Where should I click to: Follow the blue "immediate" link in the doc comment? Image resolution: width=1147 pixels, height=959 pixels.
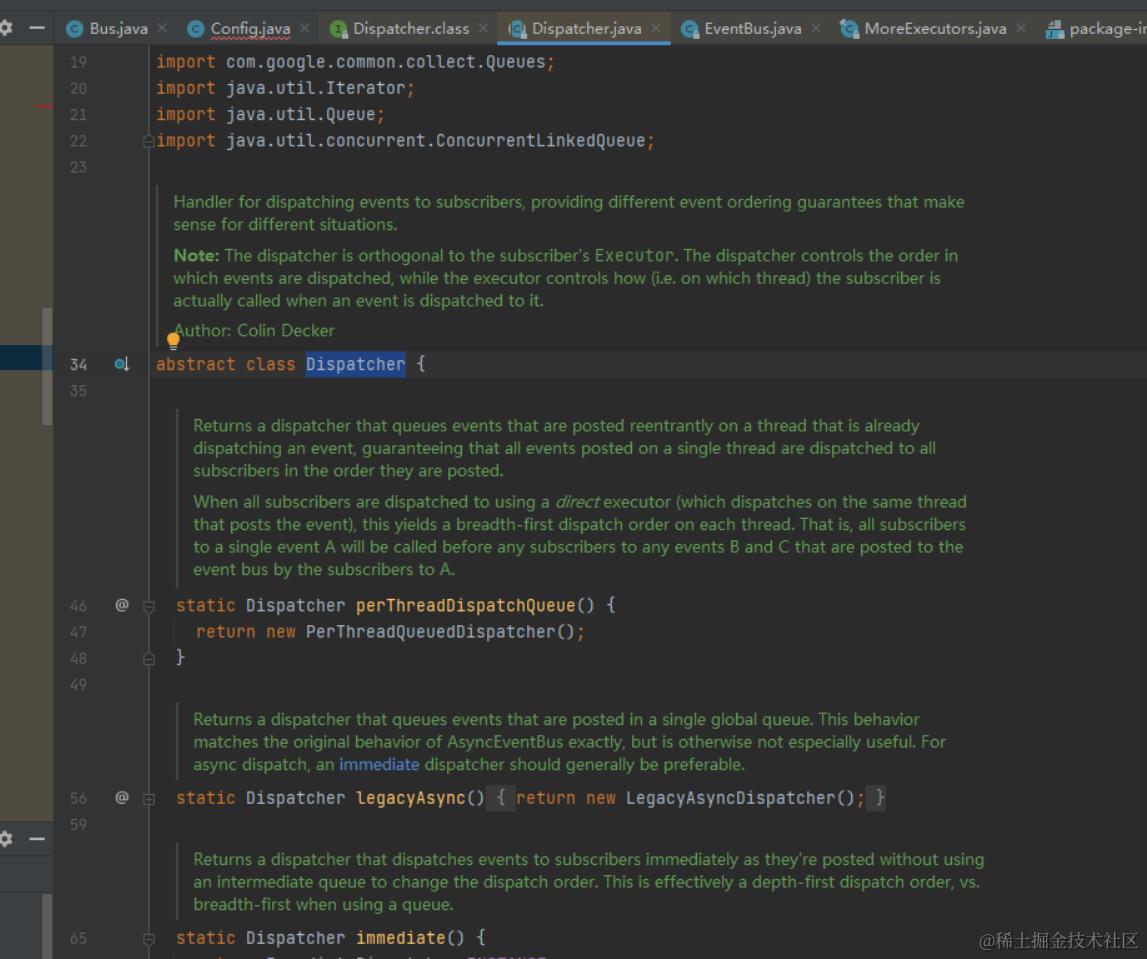point(379,765)
